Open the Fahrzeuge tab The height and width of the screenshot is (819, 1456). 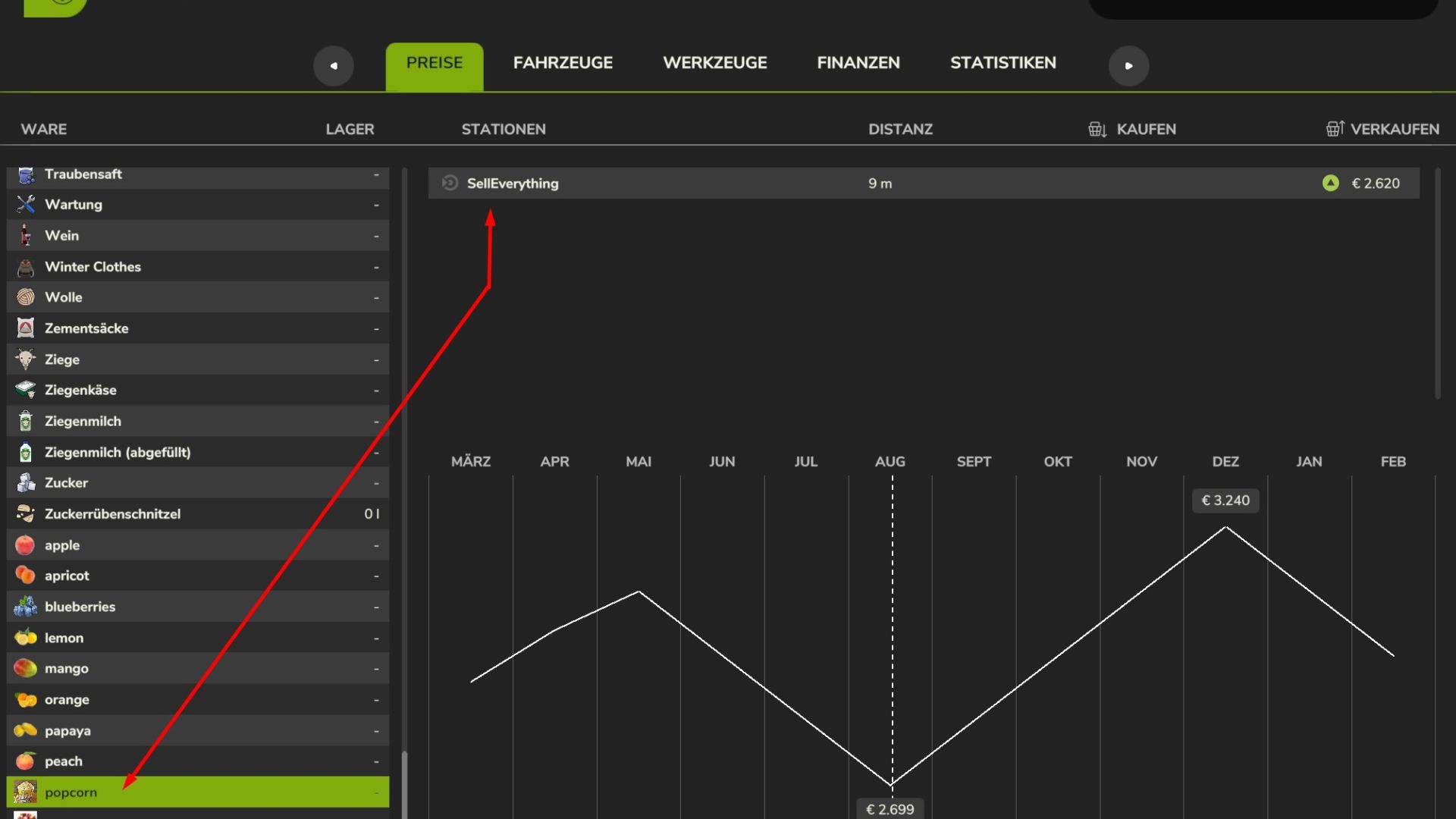pyautogui.click(x=563, y=63)
